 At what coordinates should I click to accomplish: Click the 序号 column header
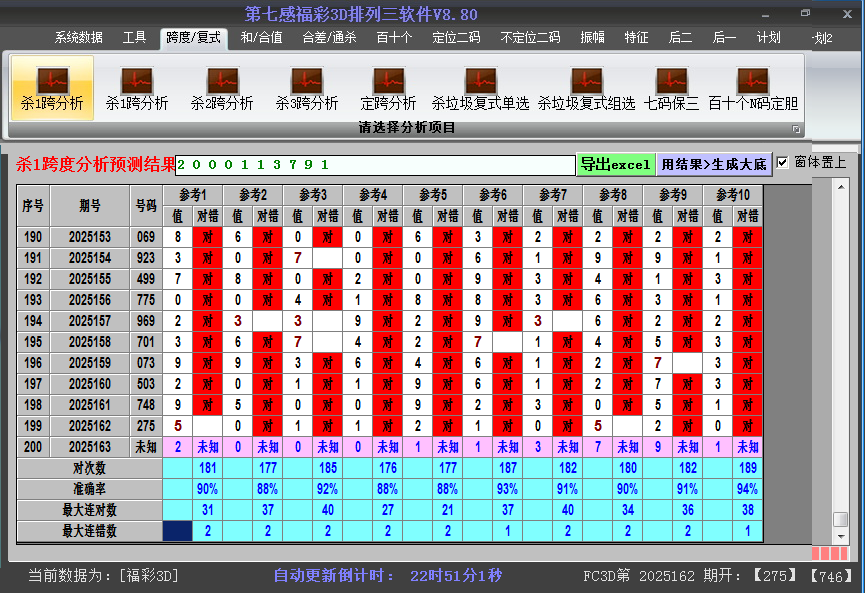point(33,206)
